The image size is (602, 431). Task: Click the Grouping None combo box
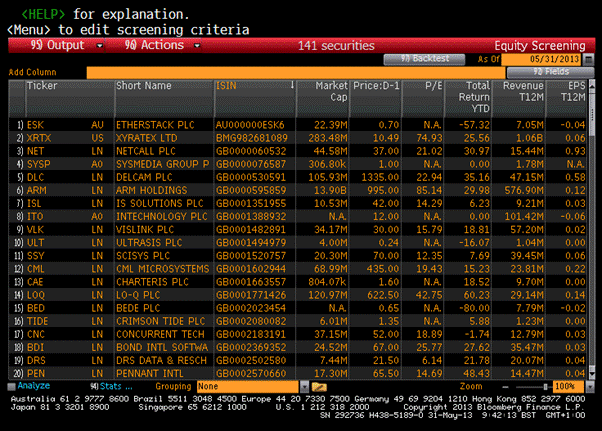(x=248, y=386)
